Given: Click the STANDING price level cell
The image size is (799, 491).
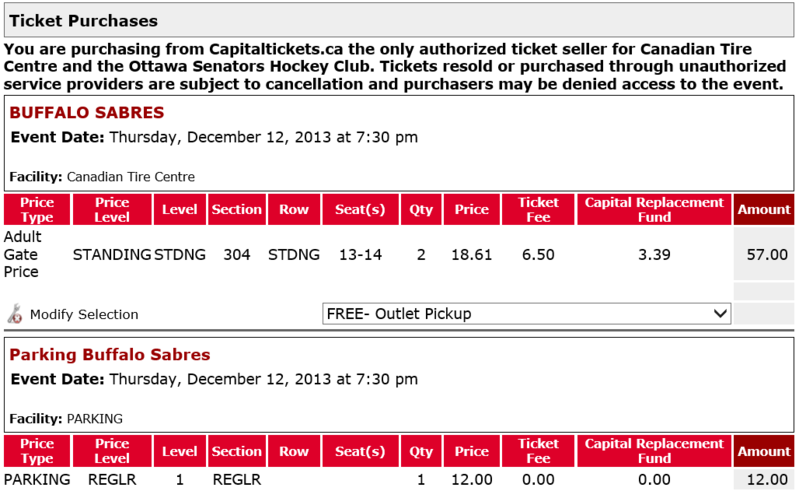Looking at the screenshot, I should (112, 254).
